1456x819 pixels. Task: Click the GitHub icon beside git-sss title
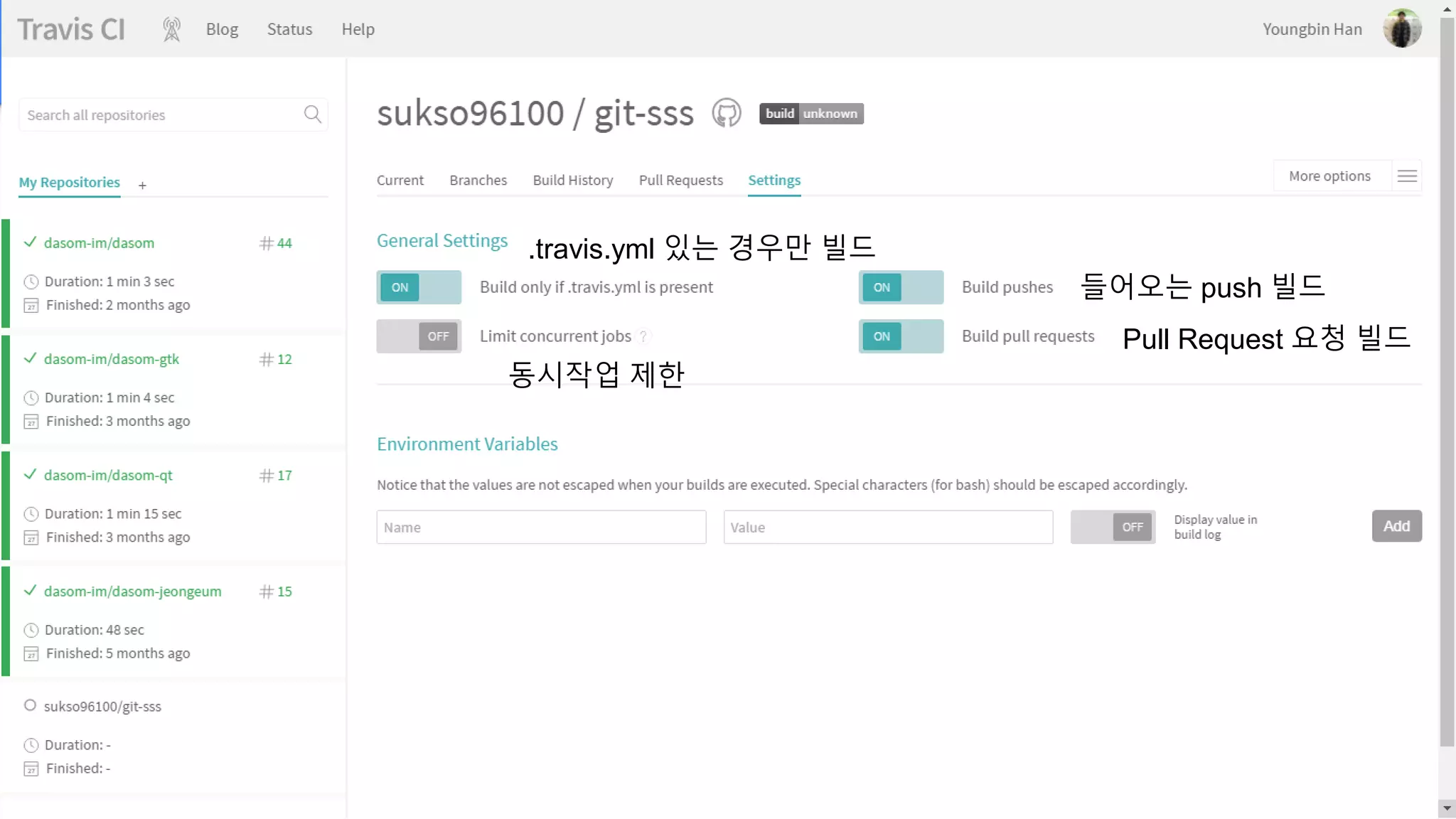point(727,113)
